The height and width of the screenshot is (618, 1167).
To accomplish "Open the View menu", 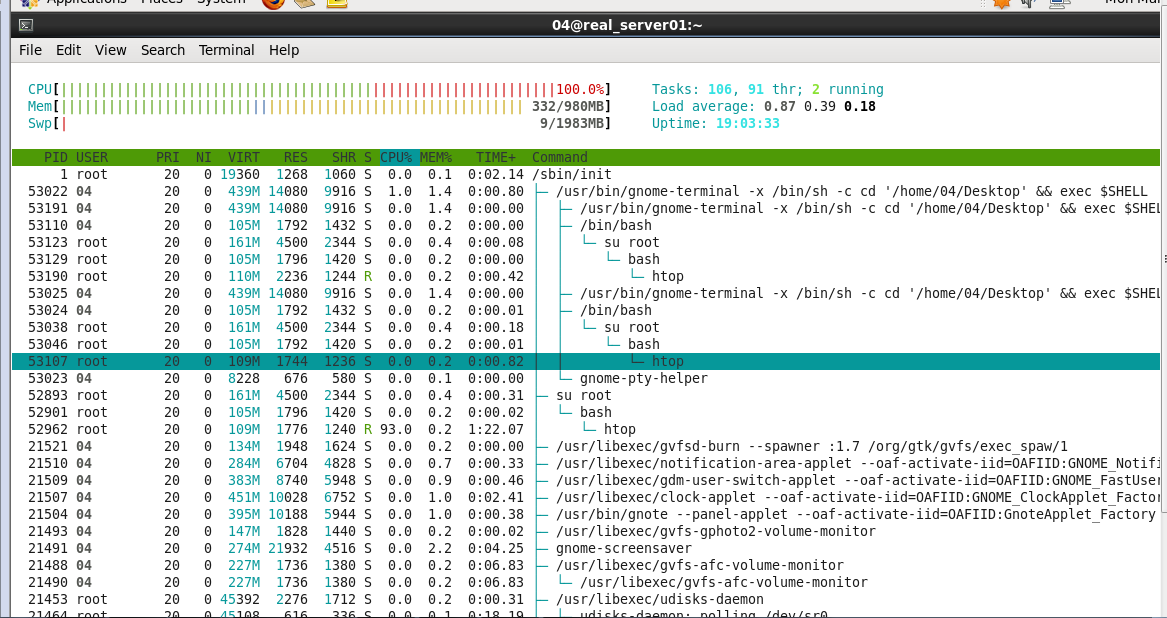I will tap(110, 50).
